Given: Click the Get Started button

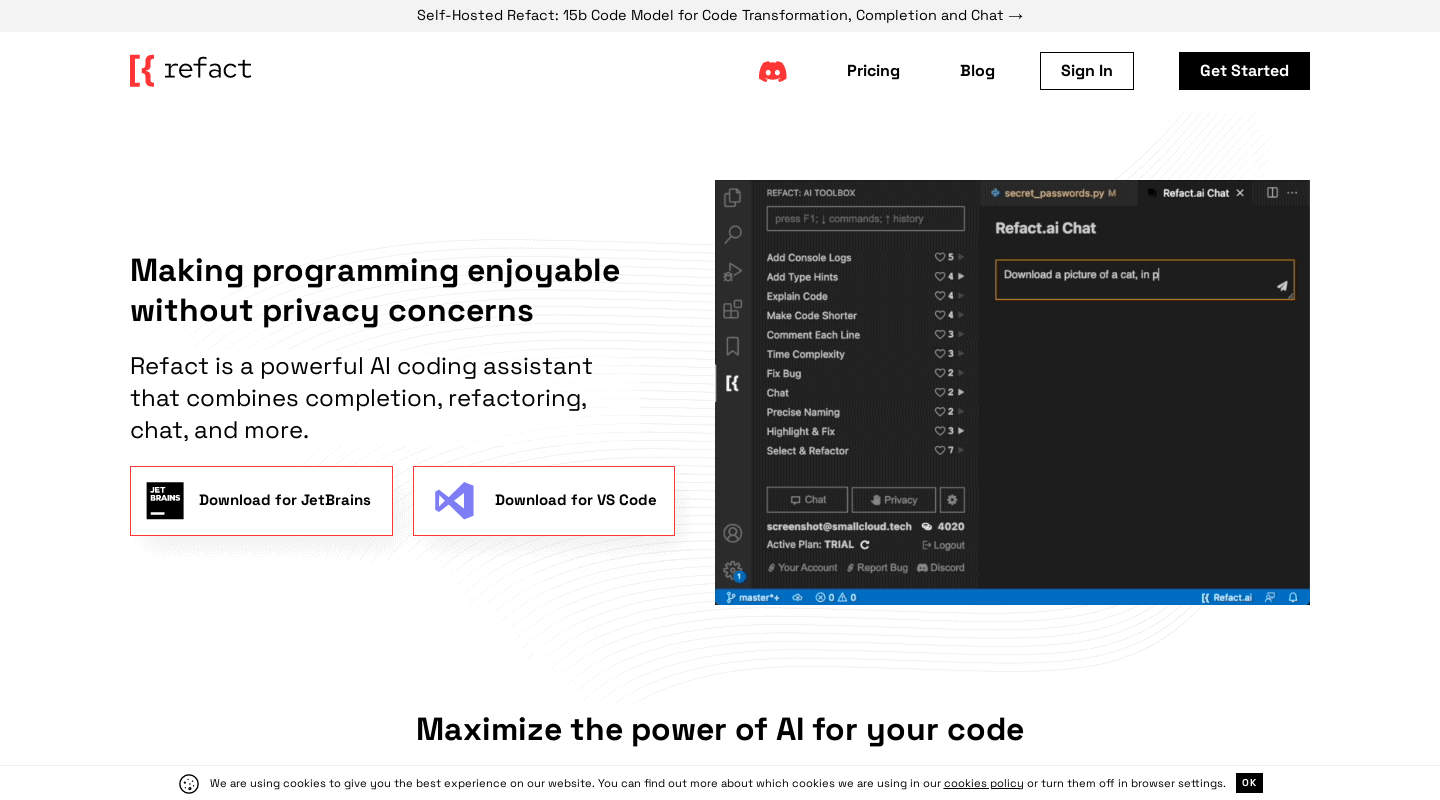Looking at the screenshot, I should tap(1244, 71).
